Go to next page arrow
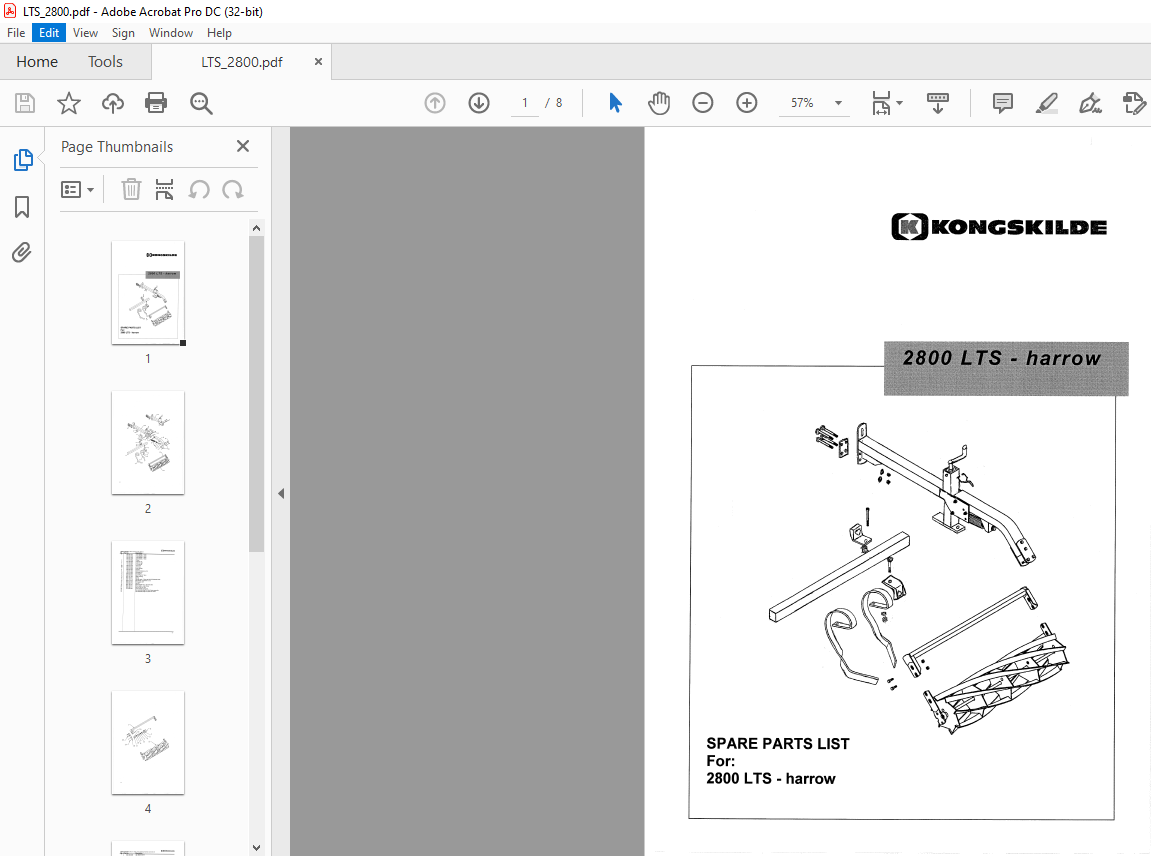1151x856 pixels. click(479, 103)
